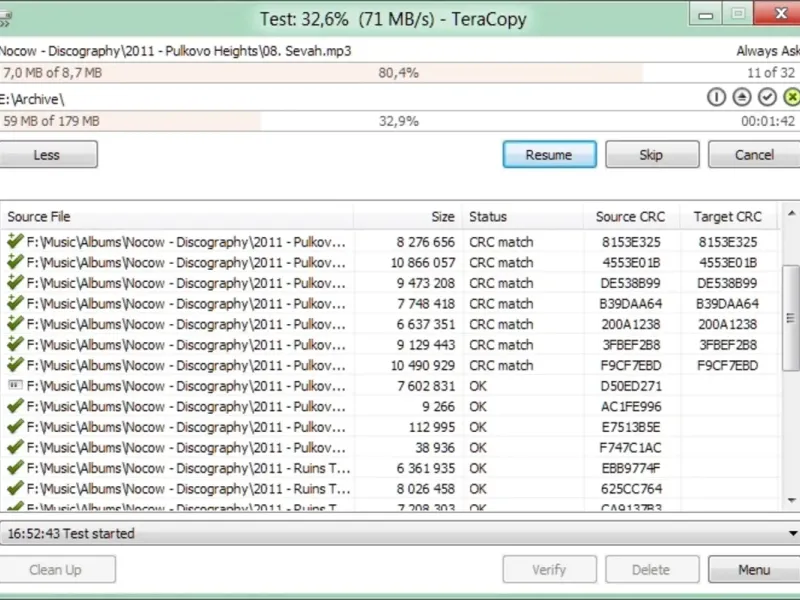Sort list by Size column header
This screenshot has height=600, width=800.
[x=408, y=216]
